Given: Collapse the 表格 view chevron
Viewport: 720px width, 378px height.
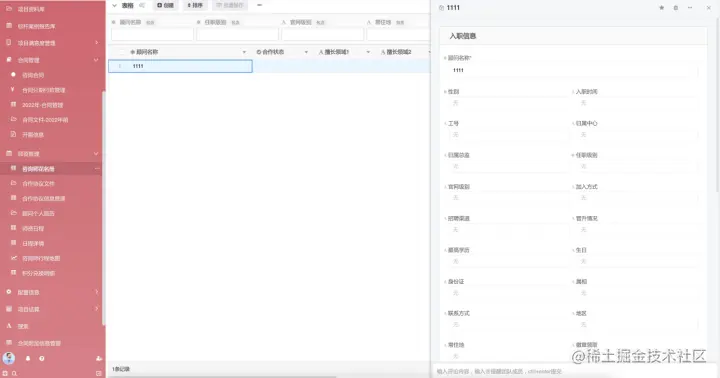Looking at the screenshot, I should pos(115,6).
